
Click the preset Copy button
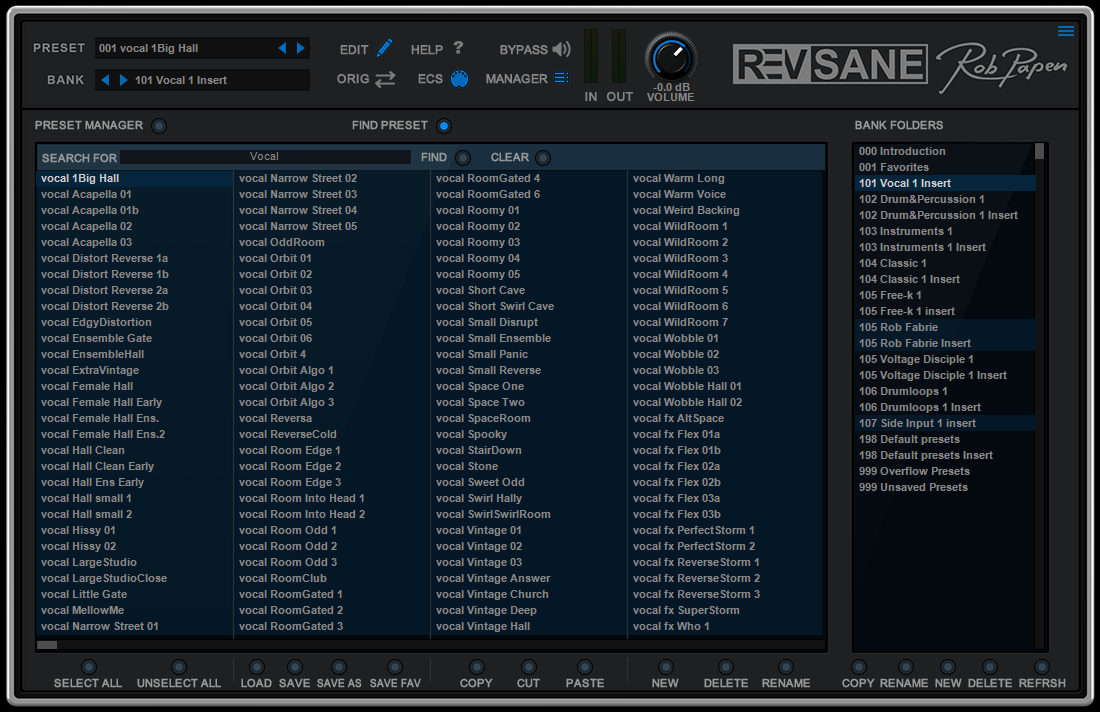[476, 667]
